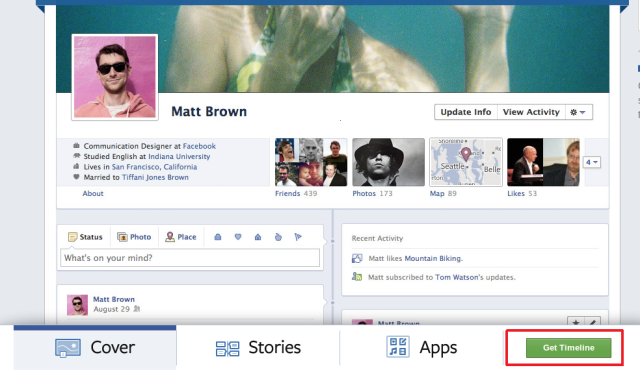Open the Seattle Map thumbnail

[466, 162]
